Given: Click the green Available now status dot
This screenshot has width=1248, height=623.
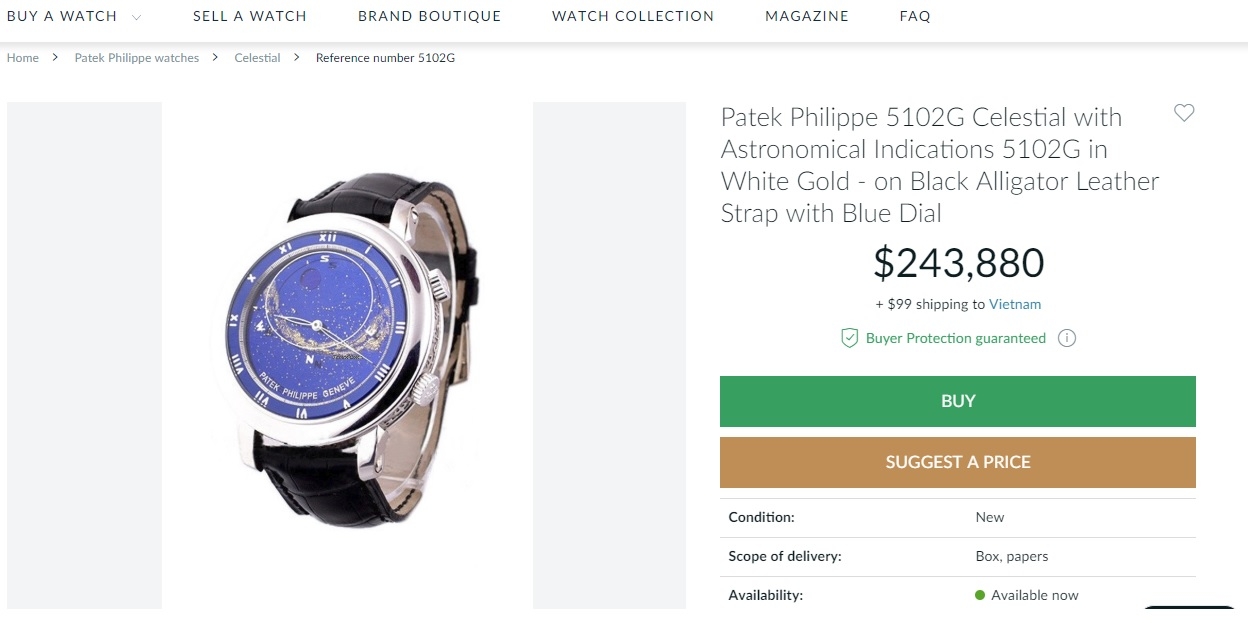Looking at the screenshot, I should (x=978, y=594).
